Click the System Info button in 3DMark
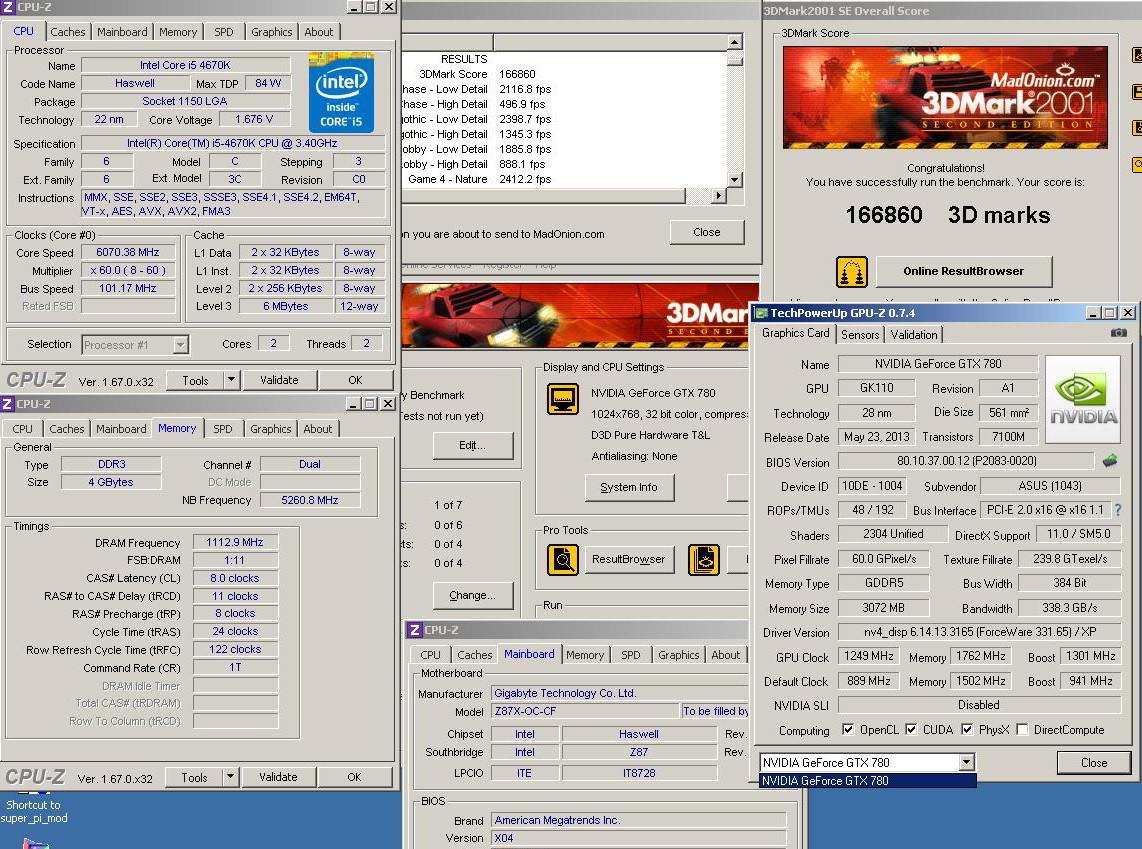This screenshot has width=1142, height=849. pyautogui.click(x=629, y=487)
